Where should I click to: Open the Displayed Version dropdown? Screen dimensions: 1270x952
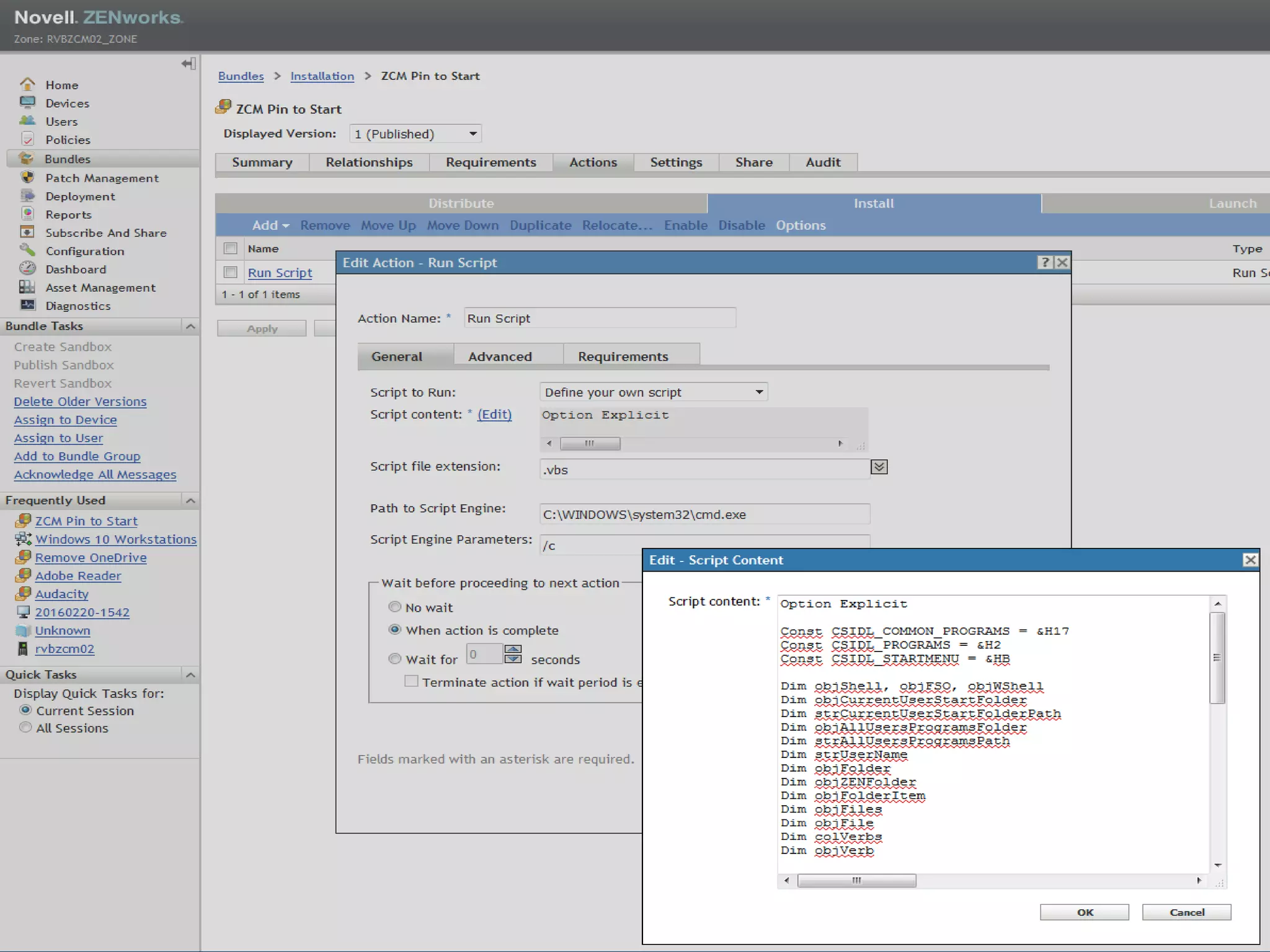point(415,134)
